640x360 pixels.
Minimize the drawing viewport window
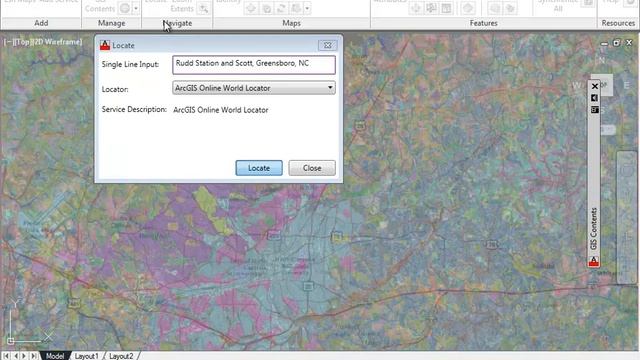604,43
